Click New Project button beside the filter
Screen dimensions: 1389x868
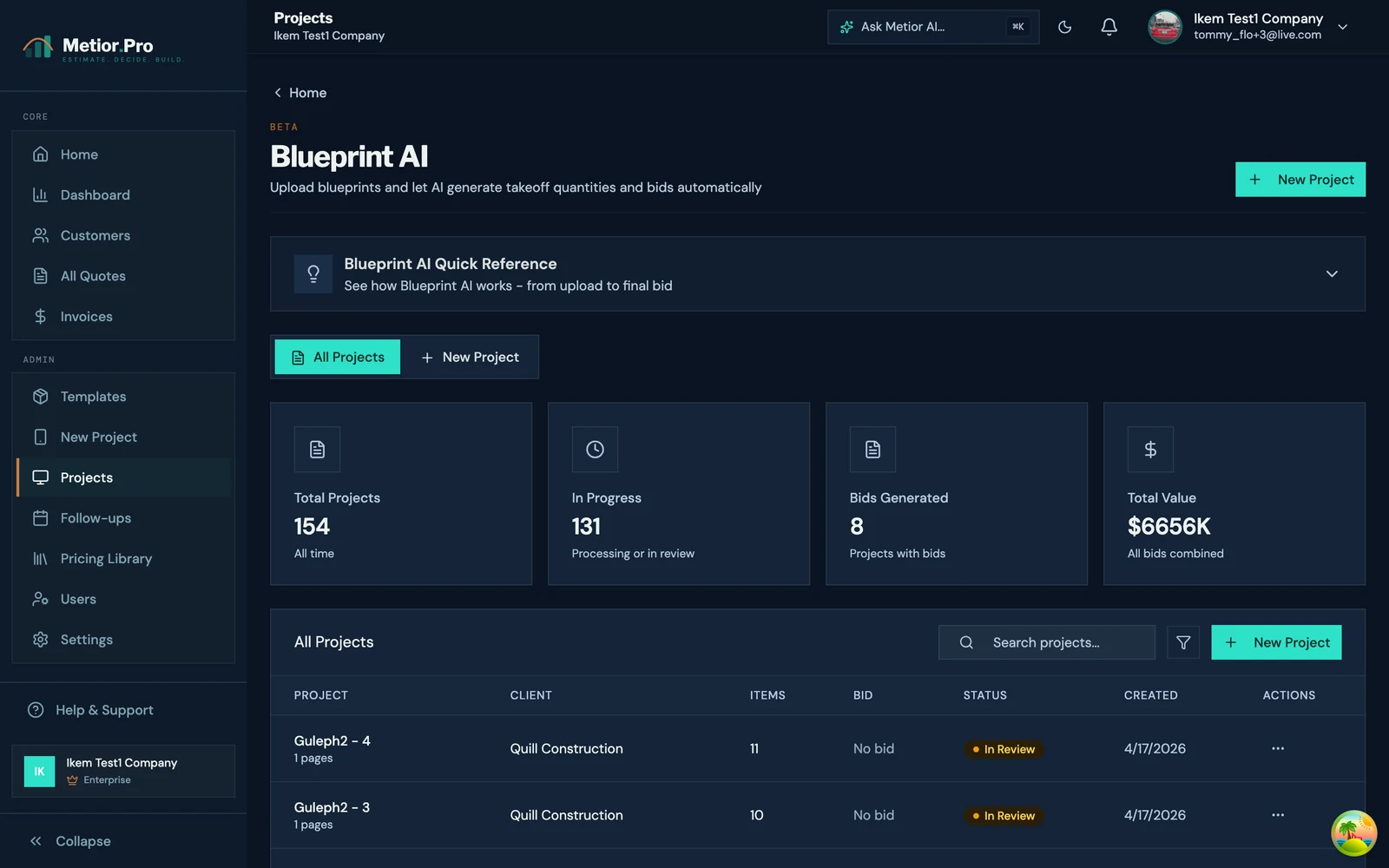[1276, 642]
